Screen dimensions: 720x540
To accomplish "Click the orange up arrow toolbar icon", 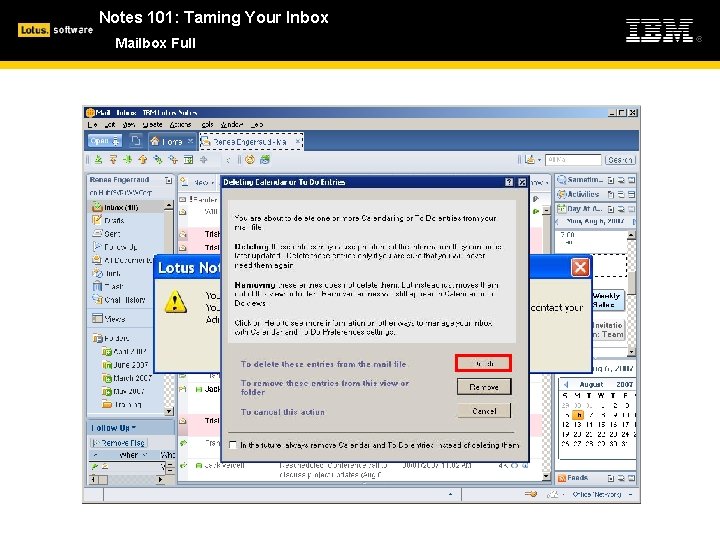I will pos(143,160).
